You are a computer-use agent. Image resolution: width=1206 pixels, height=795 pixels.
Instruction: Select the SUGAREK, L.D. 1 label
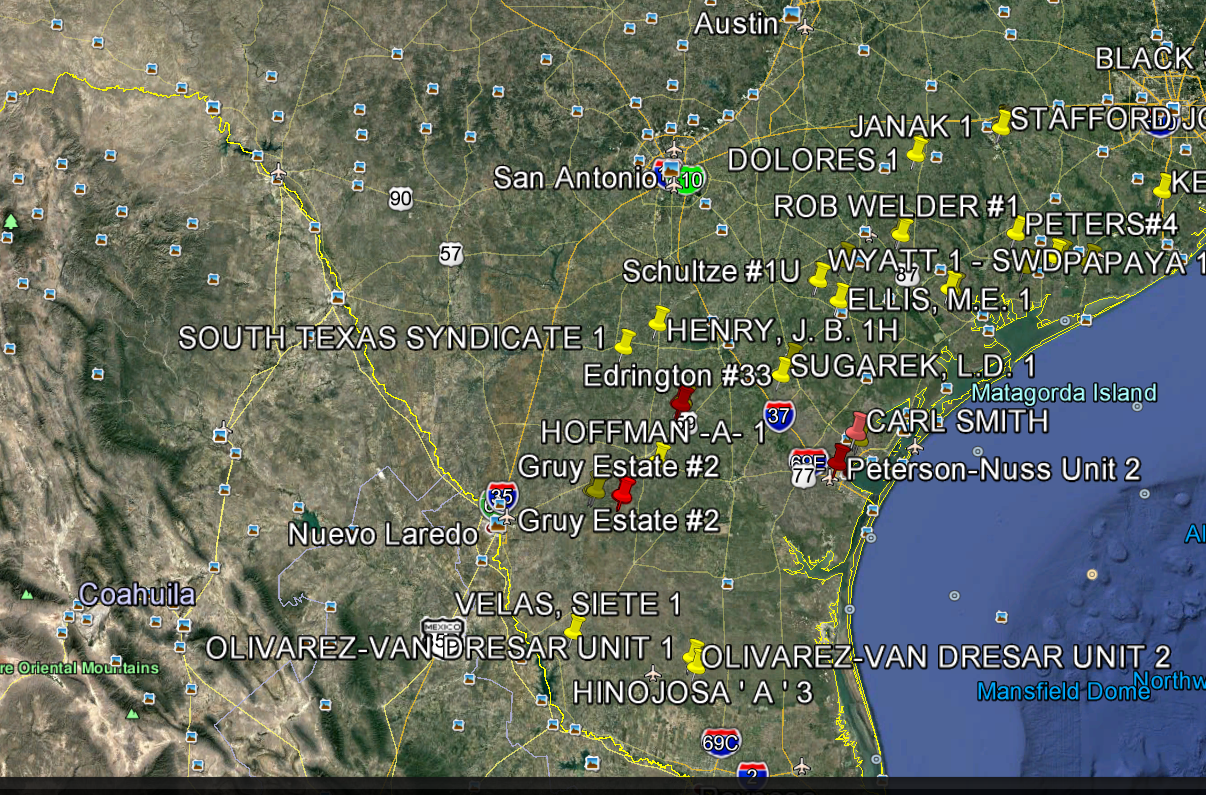pos(913,366)
